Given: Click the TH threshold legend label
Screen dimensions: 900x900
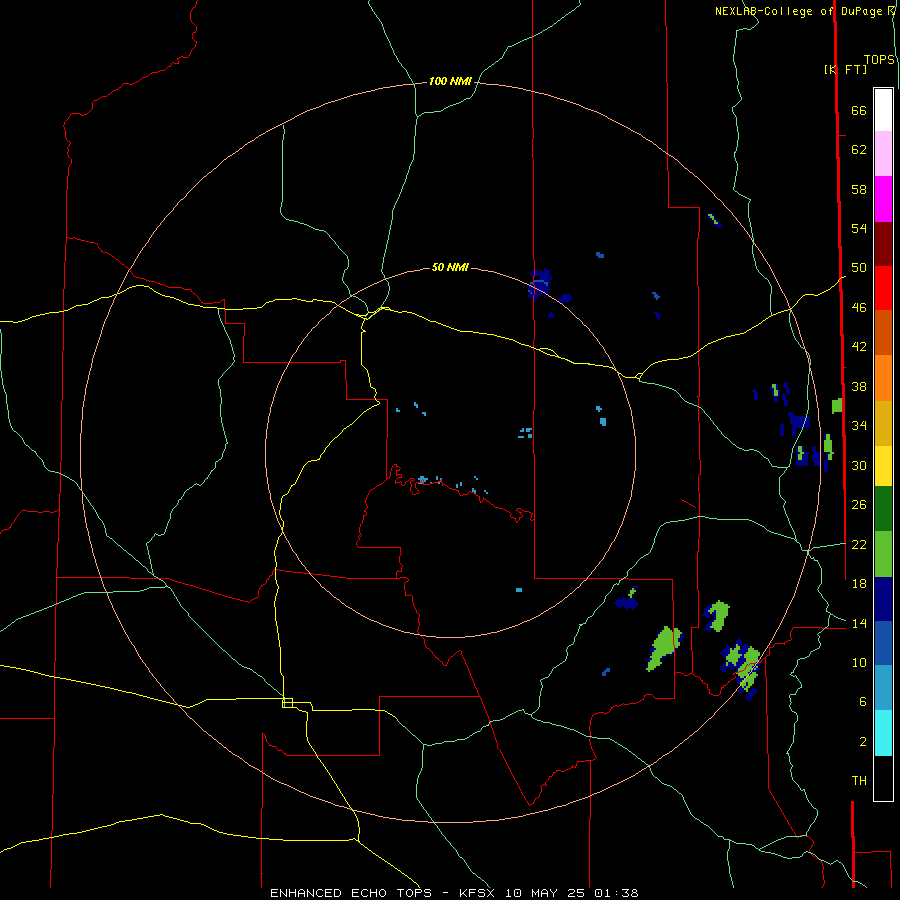Looking at the screenshot, I should [859, 780].
